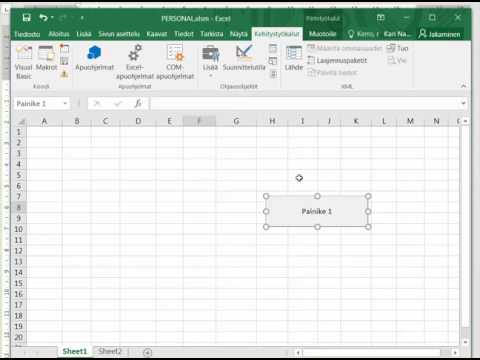This screenshot has width=480, height=360.
Task: Click the Select All corner triangle
Action: click(x=21, y=121)
